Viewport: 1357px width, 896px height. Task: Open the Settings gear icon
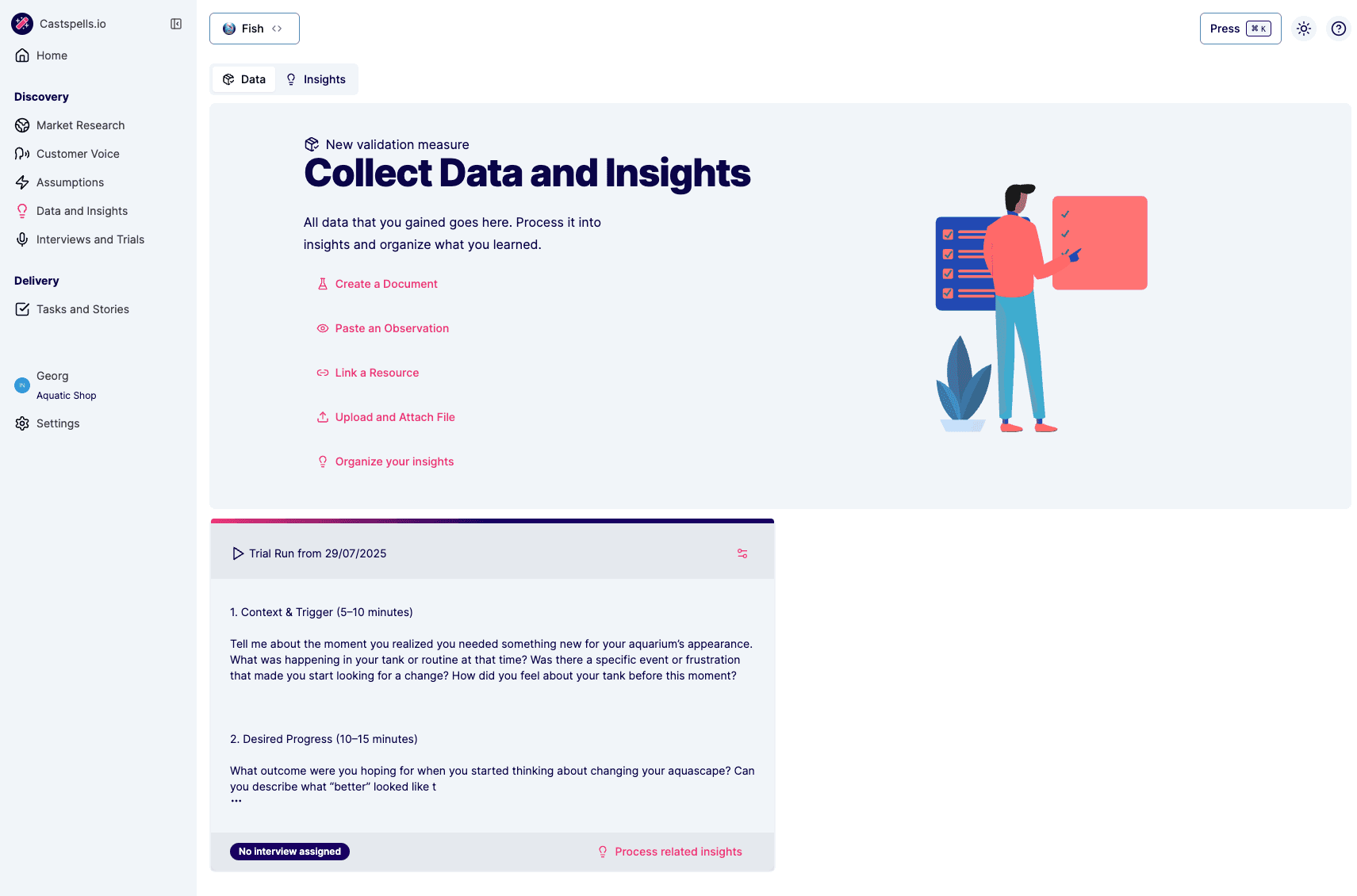click(x=21, y=423)
